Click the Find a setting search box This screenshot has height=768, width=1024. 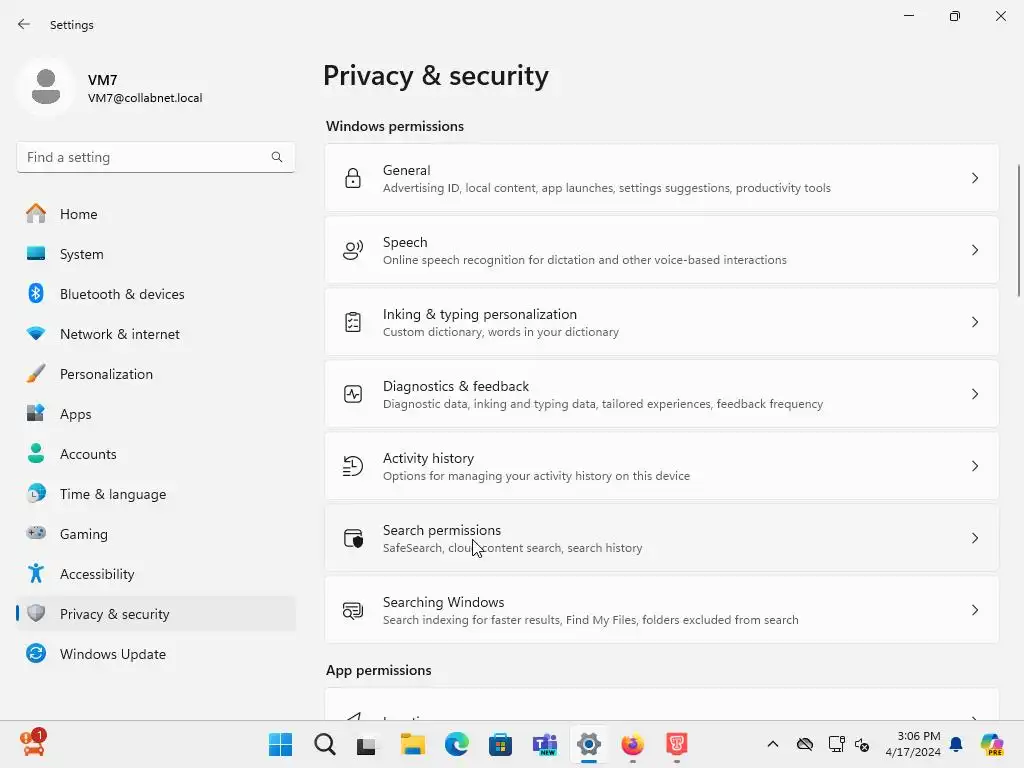(145, 157)
